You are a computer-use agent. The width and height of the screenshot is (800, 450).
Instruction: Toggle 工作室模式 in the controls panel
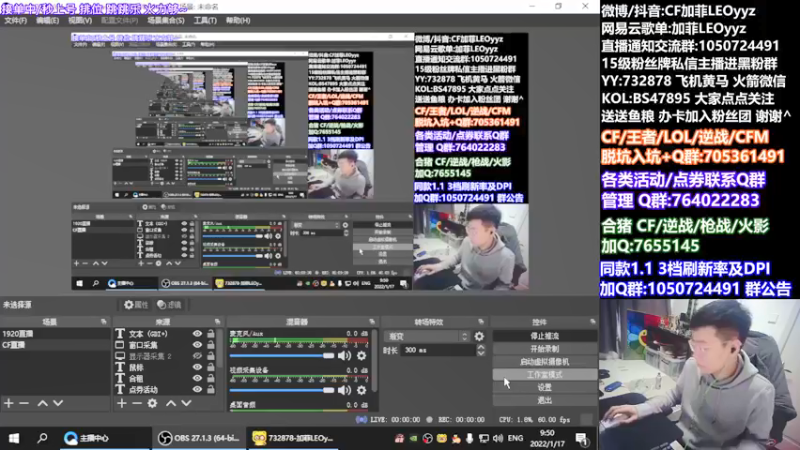click(x=544, y=374)
